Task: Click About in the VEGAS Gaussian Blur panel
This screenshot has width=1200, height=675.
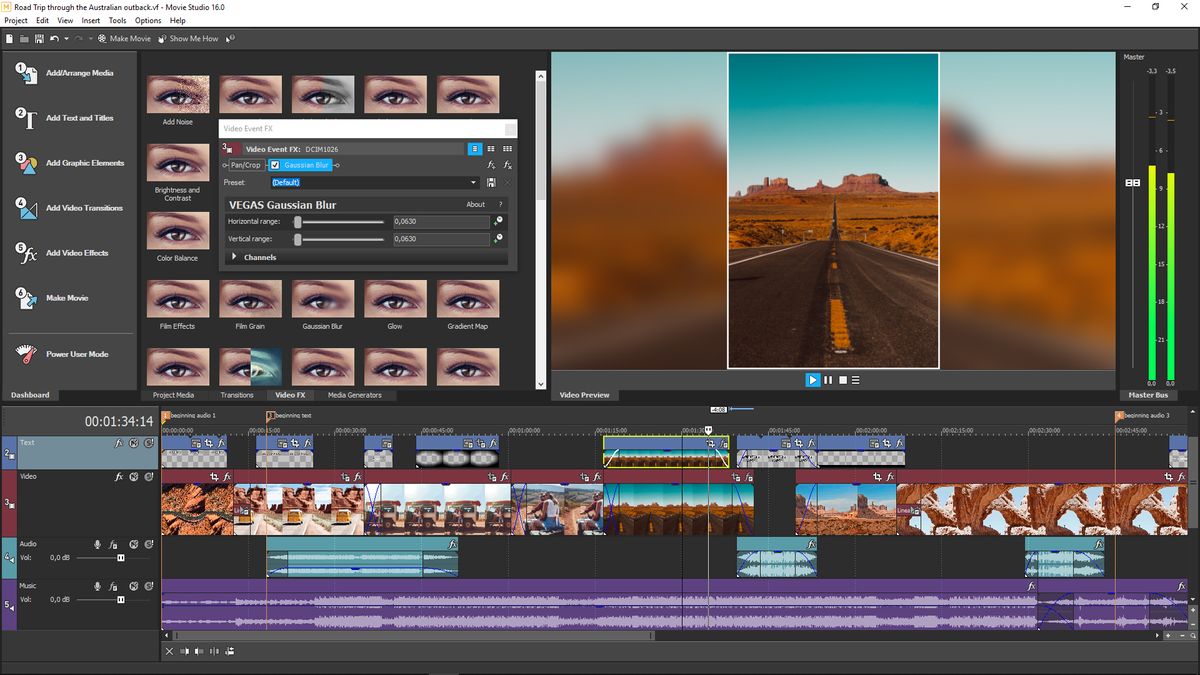Action: [476, 204]
